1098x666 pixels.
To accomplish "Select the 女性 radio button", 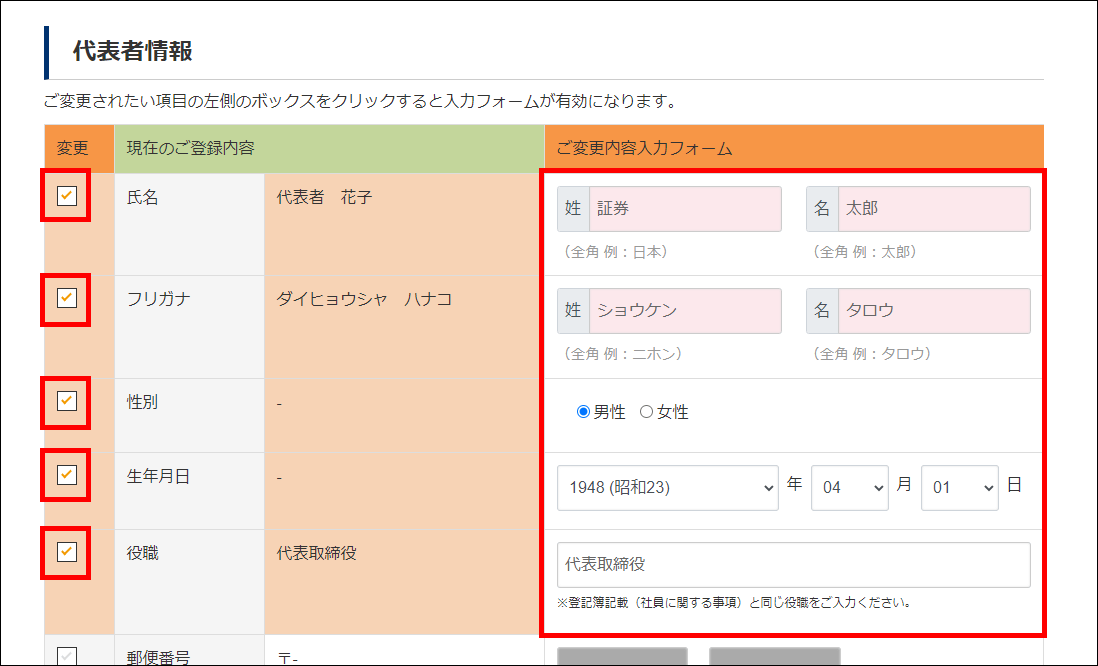I will click(646, 412).
